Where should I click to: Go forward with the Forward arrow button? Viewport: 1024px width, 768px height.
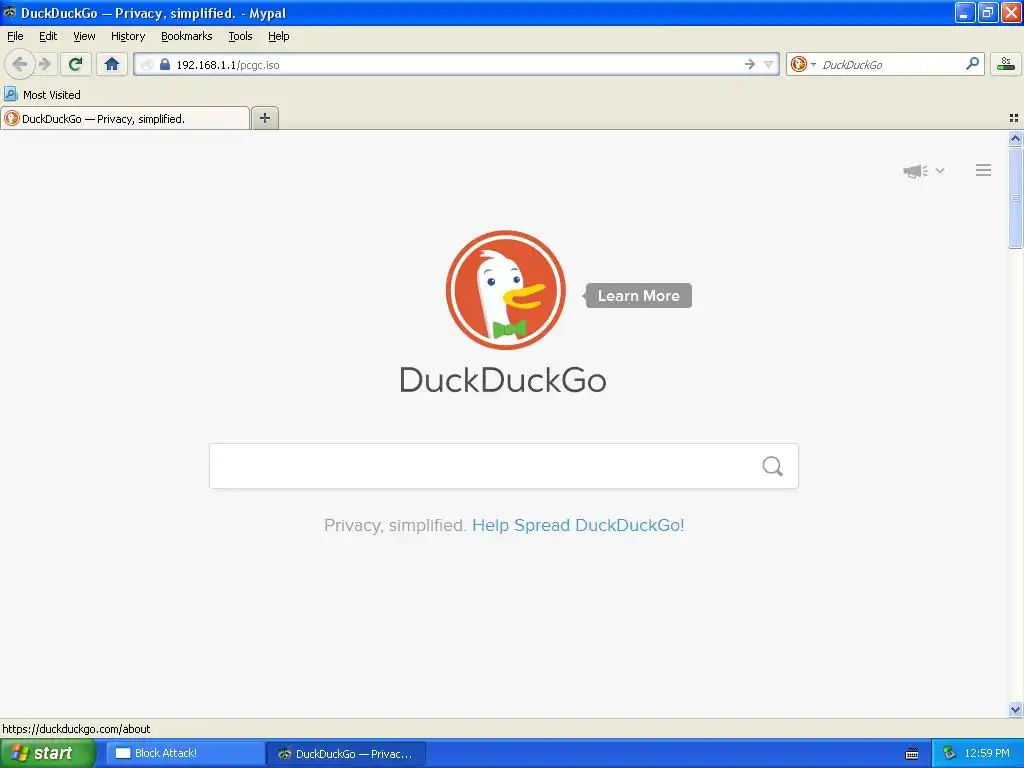(45, 64)
